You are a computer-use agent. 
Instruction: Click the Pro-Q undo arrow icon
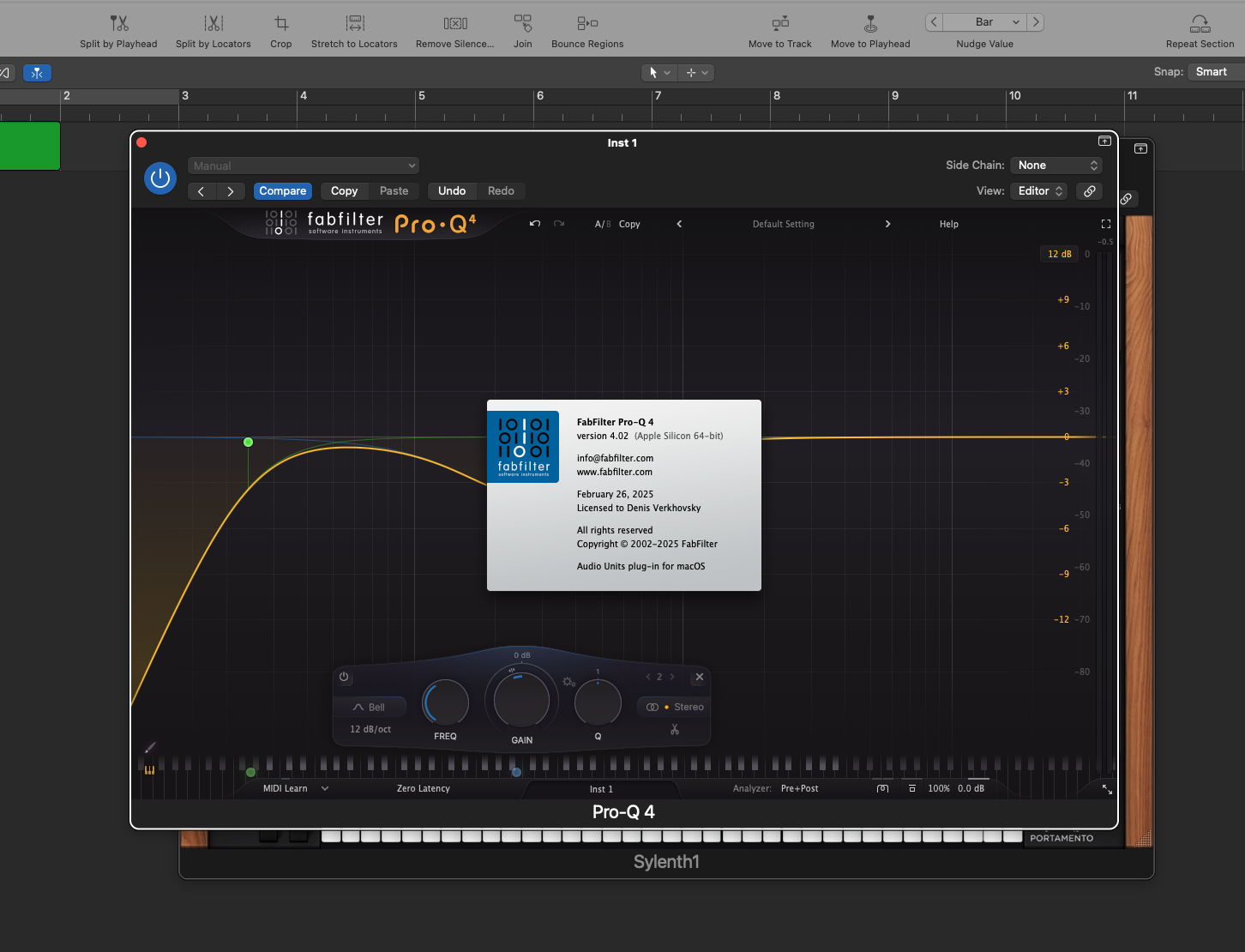coord(535,224)
